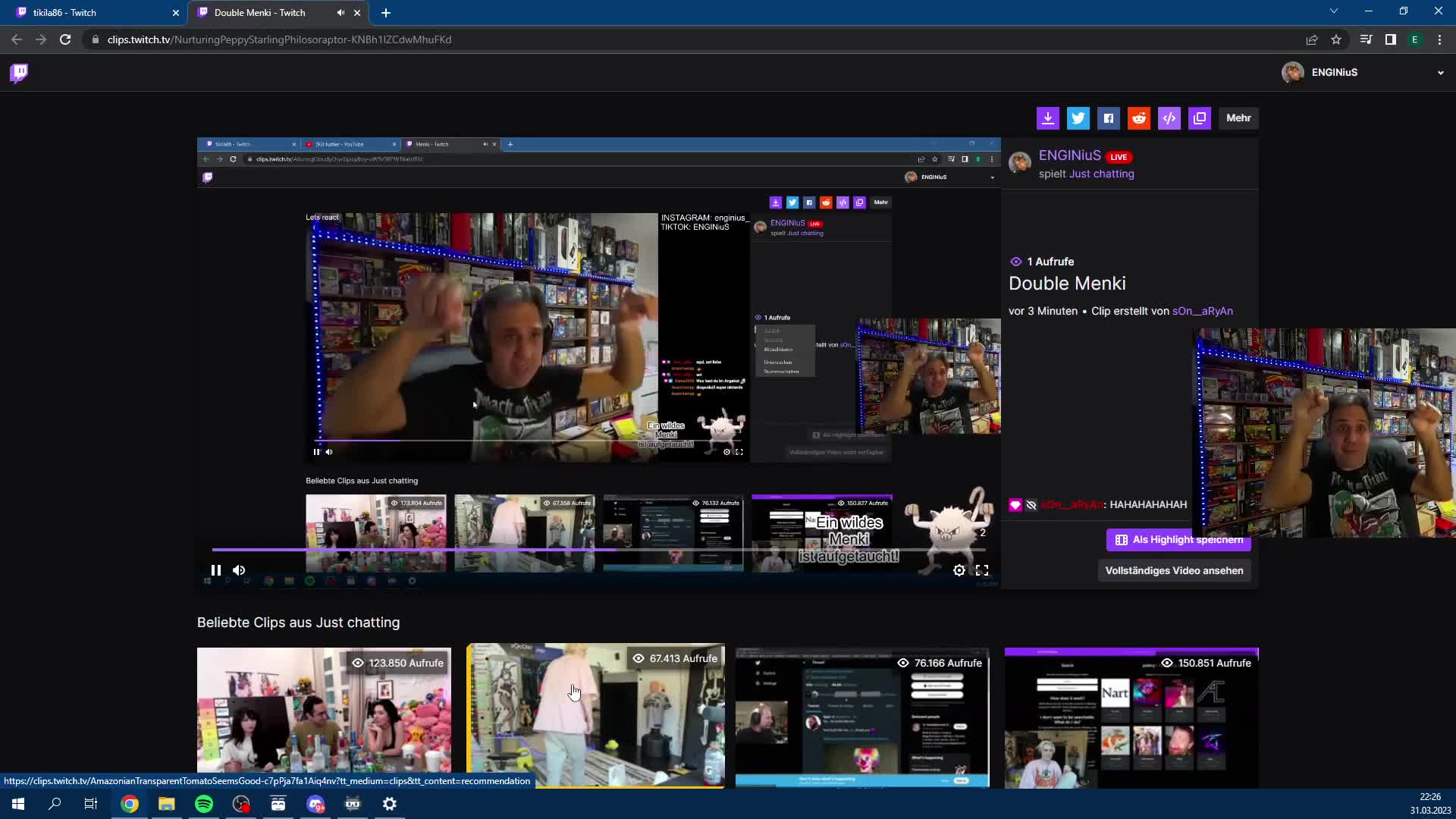Screen dimensions: 1456x819
Task: Open the tab search chevron
Action: 1334,11
